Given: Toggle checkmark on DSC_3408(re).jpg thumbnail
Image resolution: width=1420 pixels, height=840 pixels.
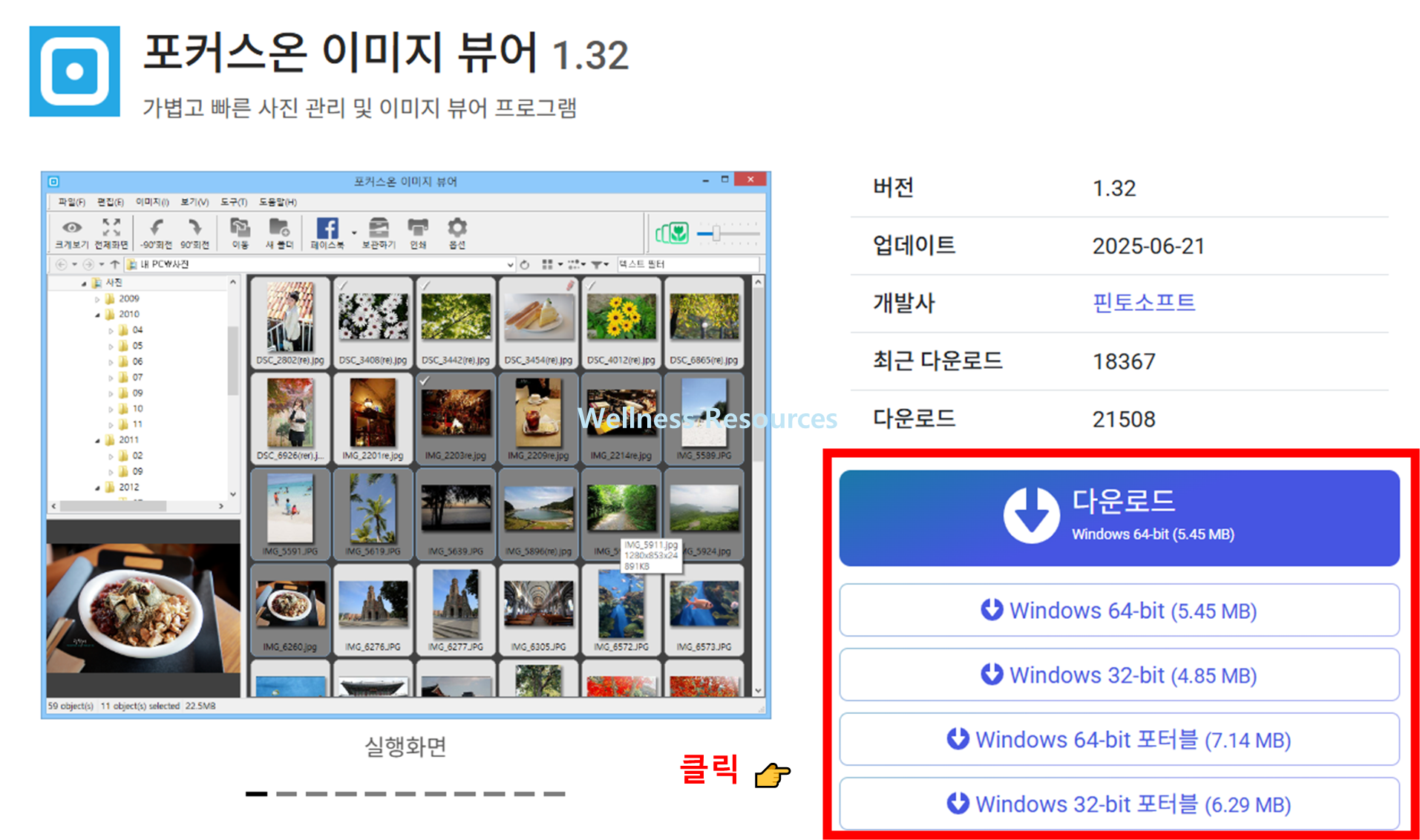Looking at the screenshot, I should (344, 284).
